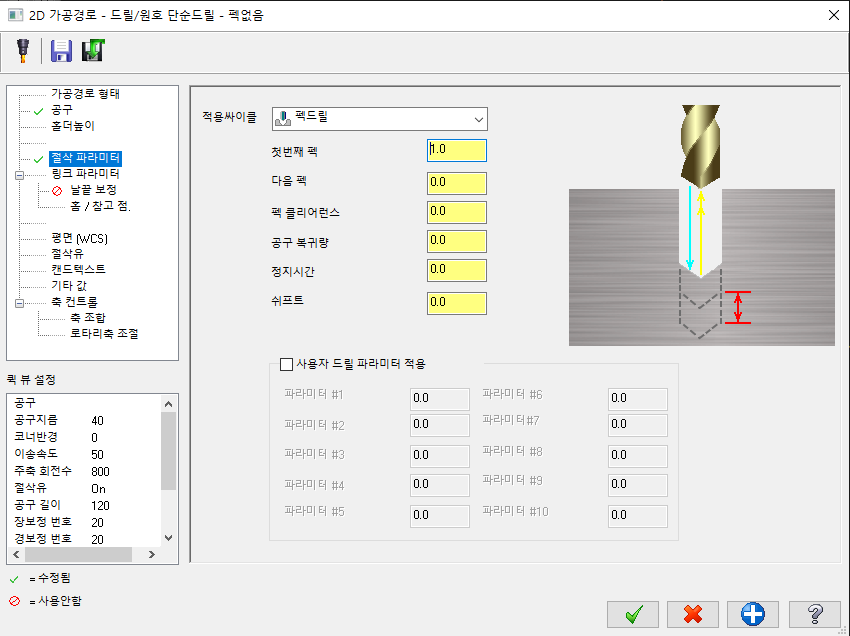Screen dimensions: 850x636
Task: Click the 첫번째 펙 input field
Action: point(456,150)
